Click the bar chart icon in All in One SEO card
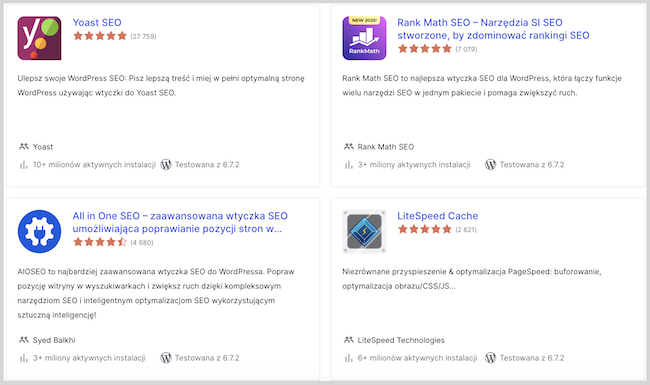 click(x=24, y=358)
